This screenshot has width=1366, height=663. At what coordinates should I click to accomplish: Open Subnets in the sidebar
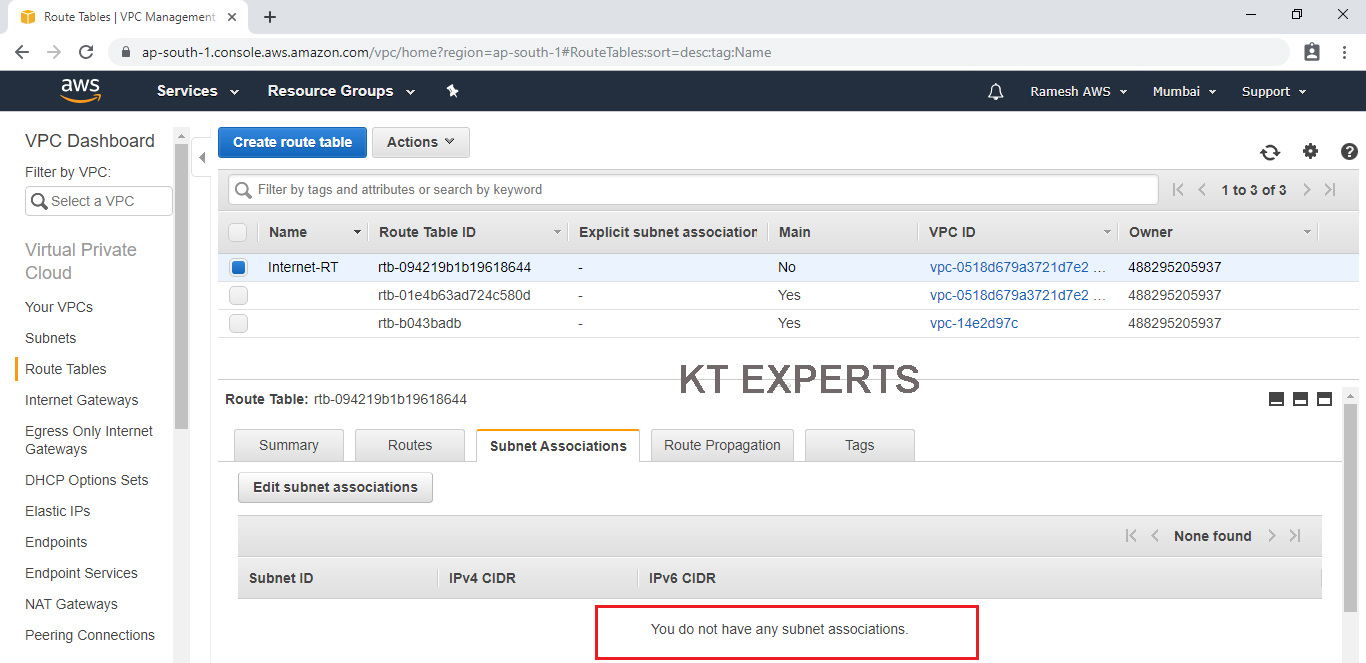(x=51, y=338)
